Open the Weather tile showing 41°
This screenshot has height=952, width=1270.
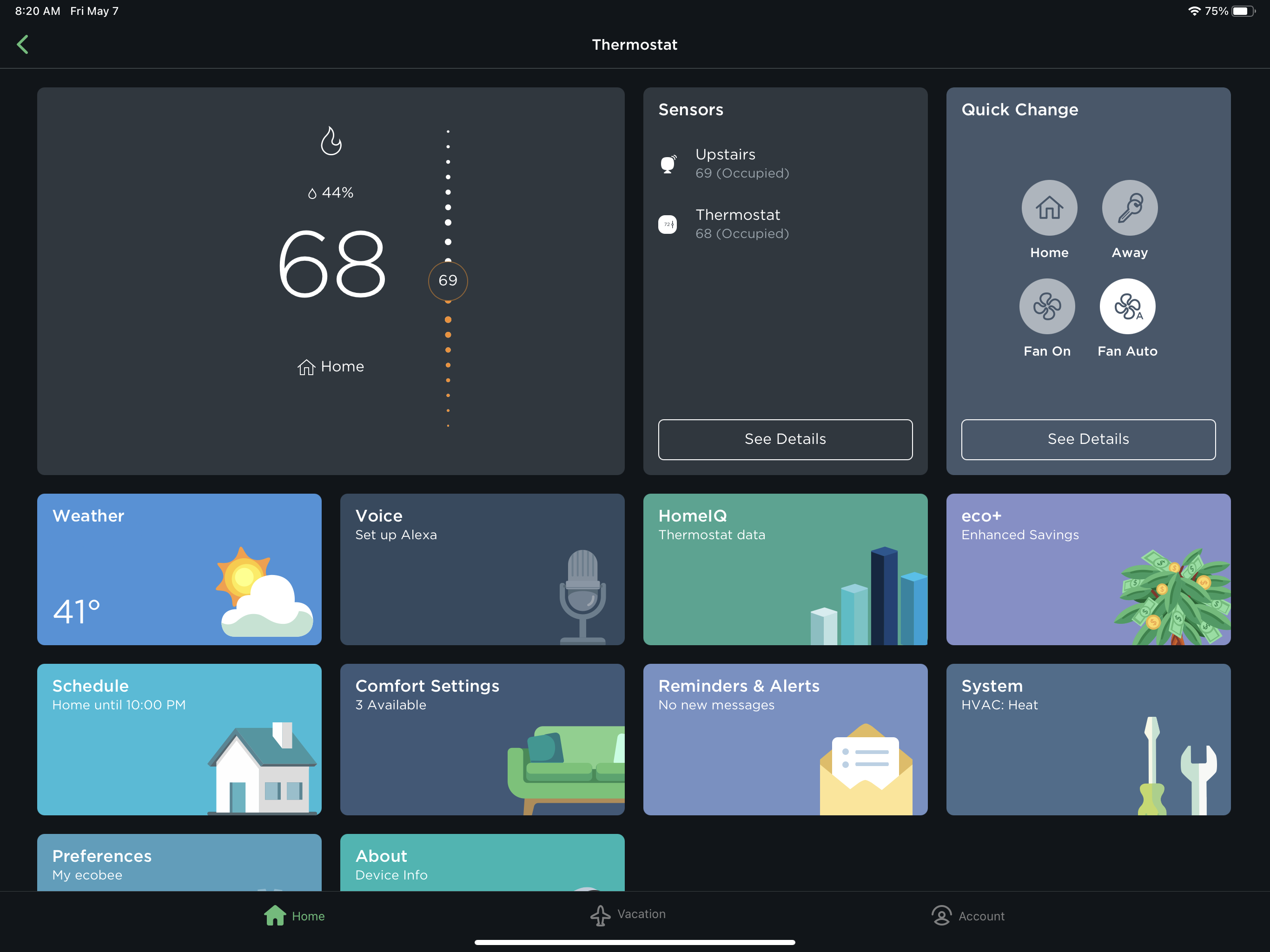point(179,569)
